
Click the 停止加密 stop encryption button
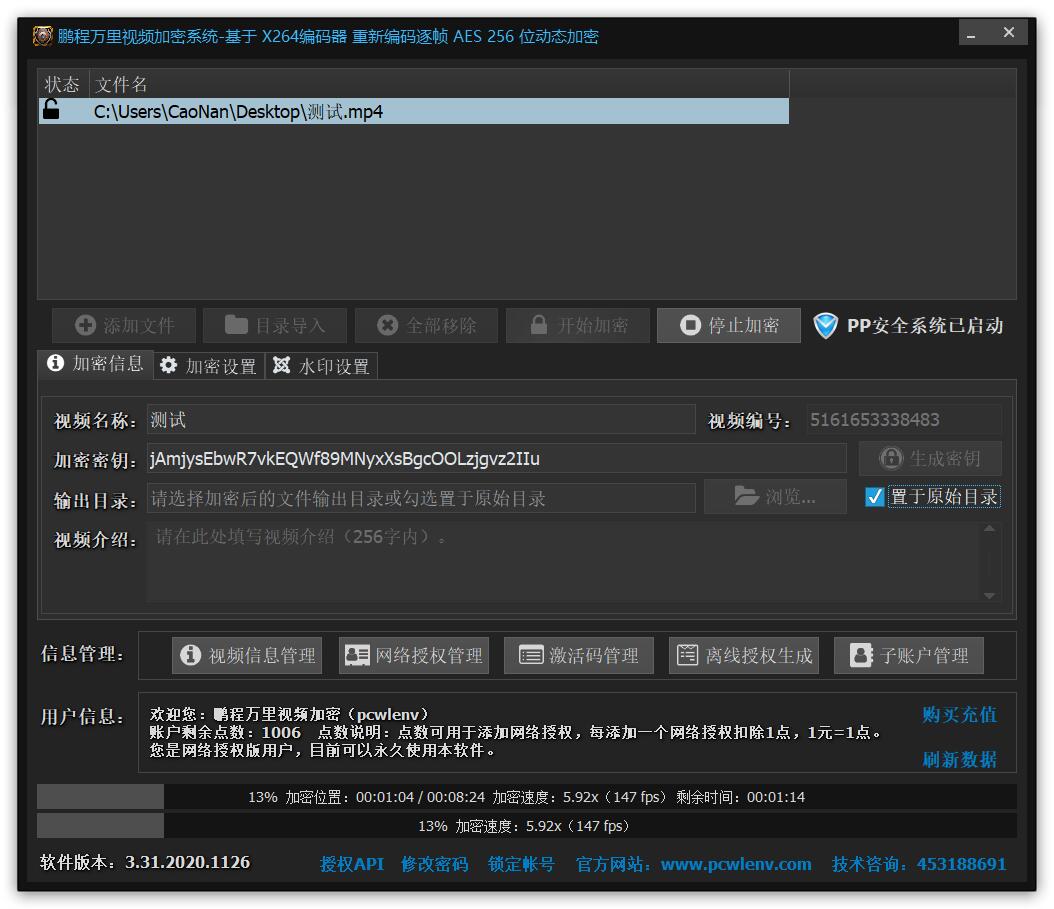pos(729,326)
